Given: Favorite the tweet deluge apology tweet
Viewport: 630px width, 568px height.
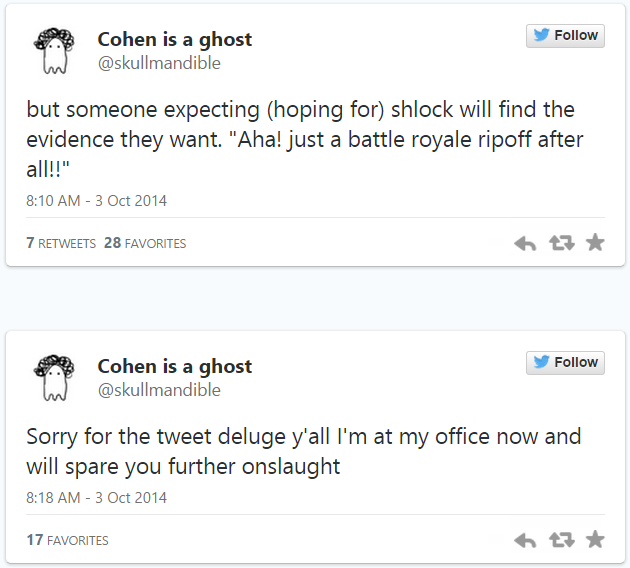Looking at the screenshot, I should [595, 539].
